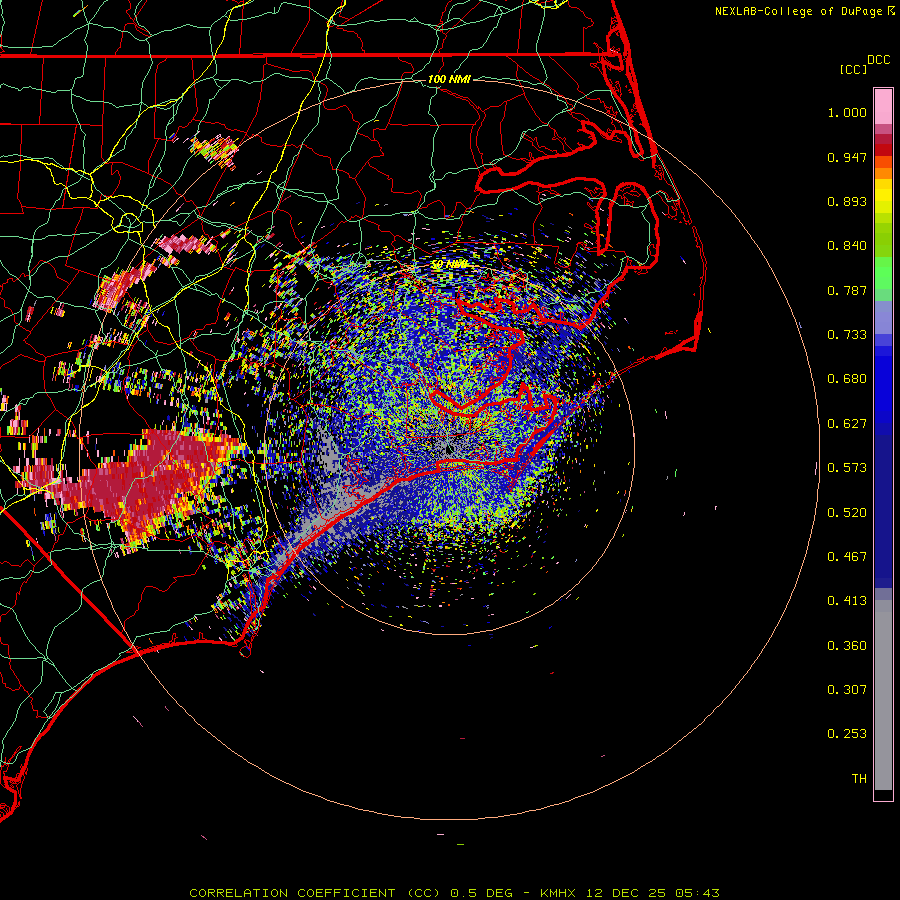
Task: Click the 0.360 legend value
Action: point(847,646)
